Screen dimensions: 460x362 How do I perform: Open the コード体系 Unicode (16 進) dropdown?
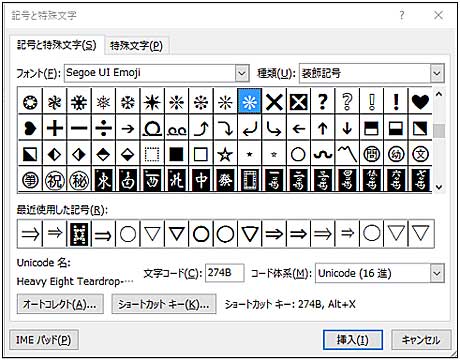pyautogui.click(x=437, y=273)
